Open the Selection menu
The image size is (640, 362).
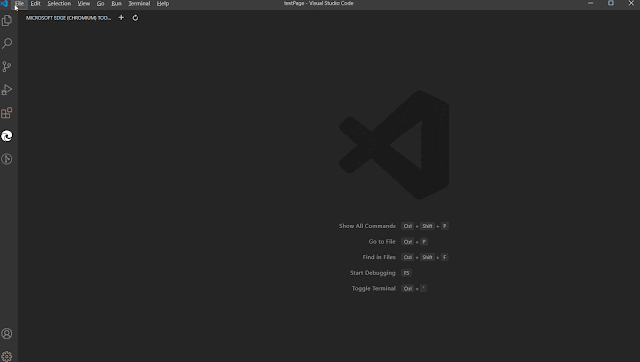59,3
